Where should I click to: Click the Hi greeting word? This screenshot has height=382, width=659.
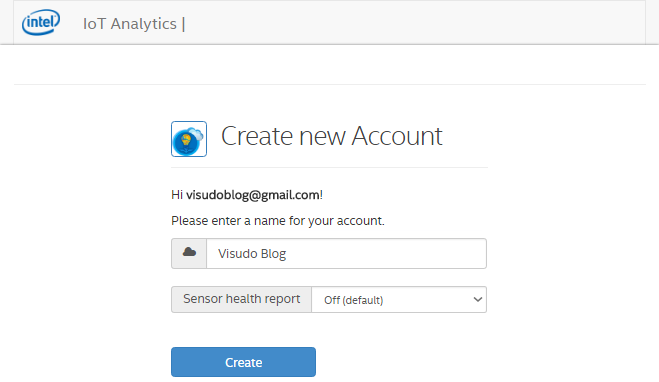pos(177,195)
